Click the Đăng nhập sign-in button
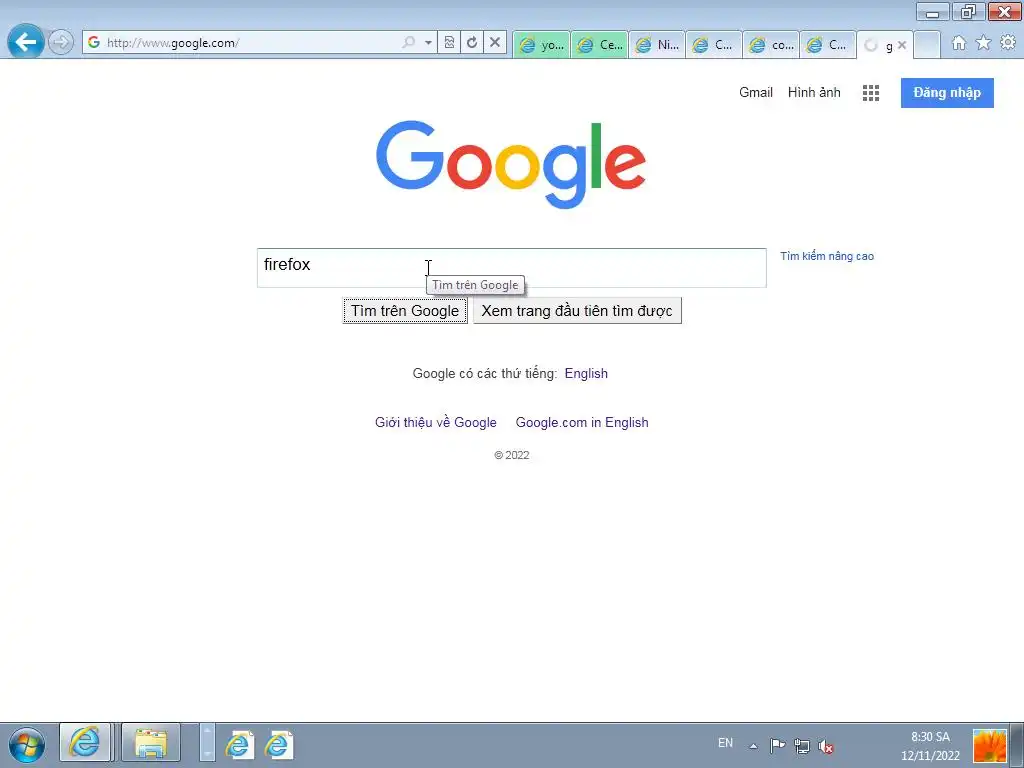The height and width of the screenshot is (768, 1024). (x=947, y=93)
